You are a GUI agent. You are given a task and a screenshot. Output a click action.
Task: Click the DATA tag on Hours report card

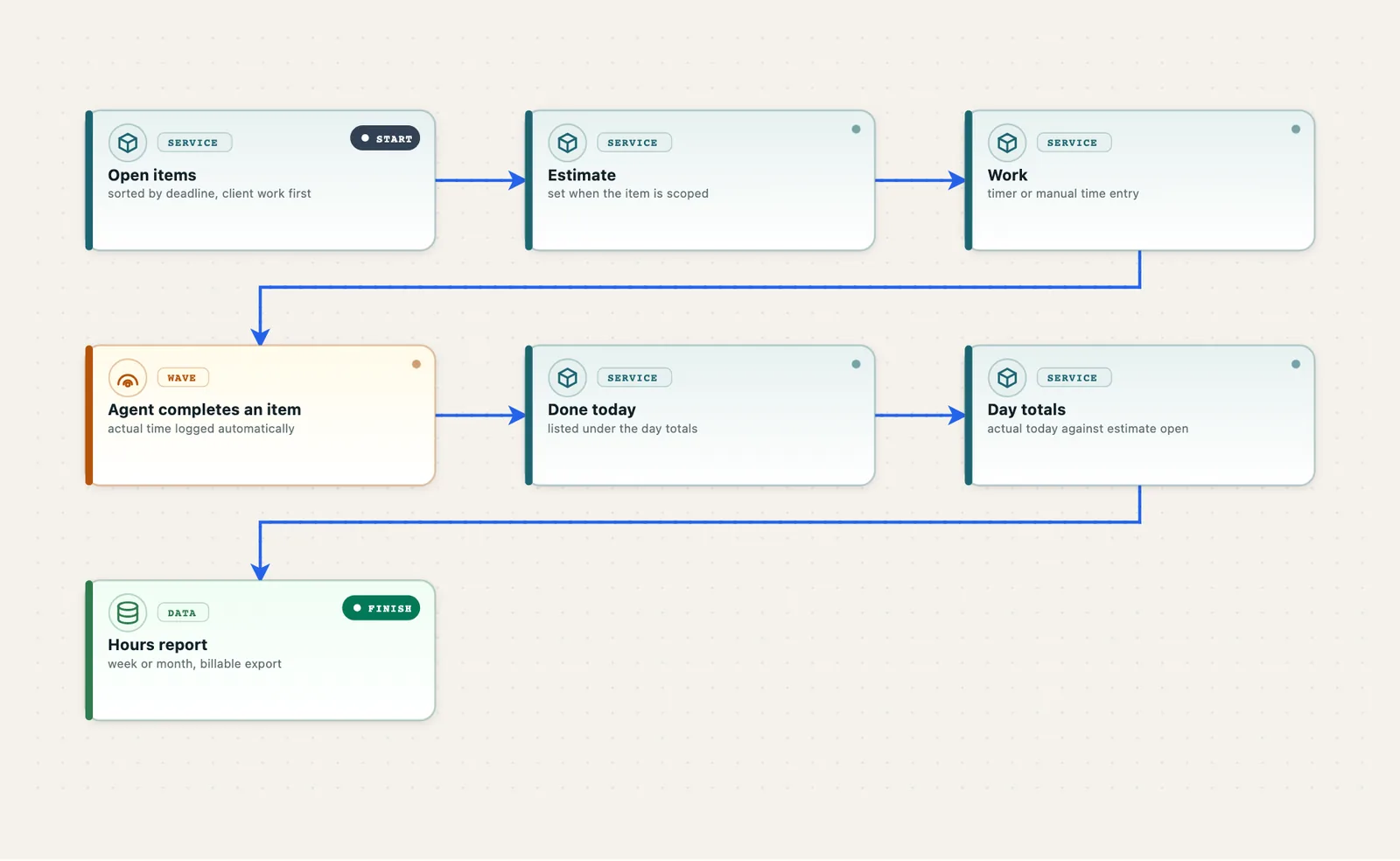coord(183,612)
